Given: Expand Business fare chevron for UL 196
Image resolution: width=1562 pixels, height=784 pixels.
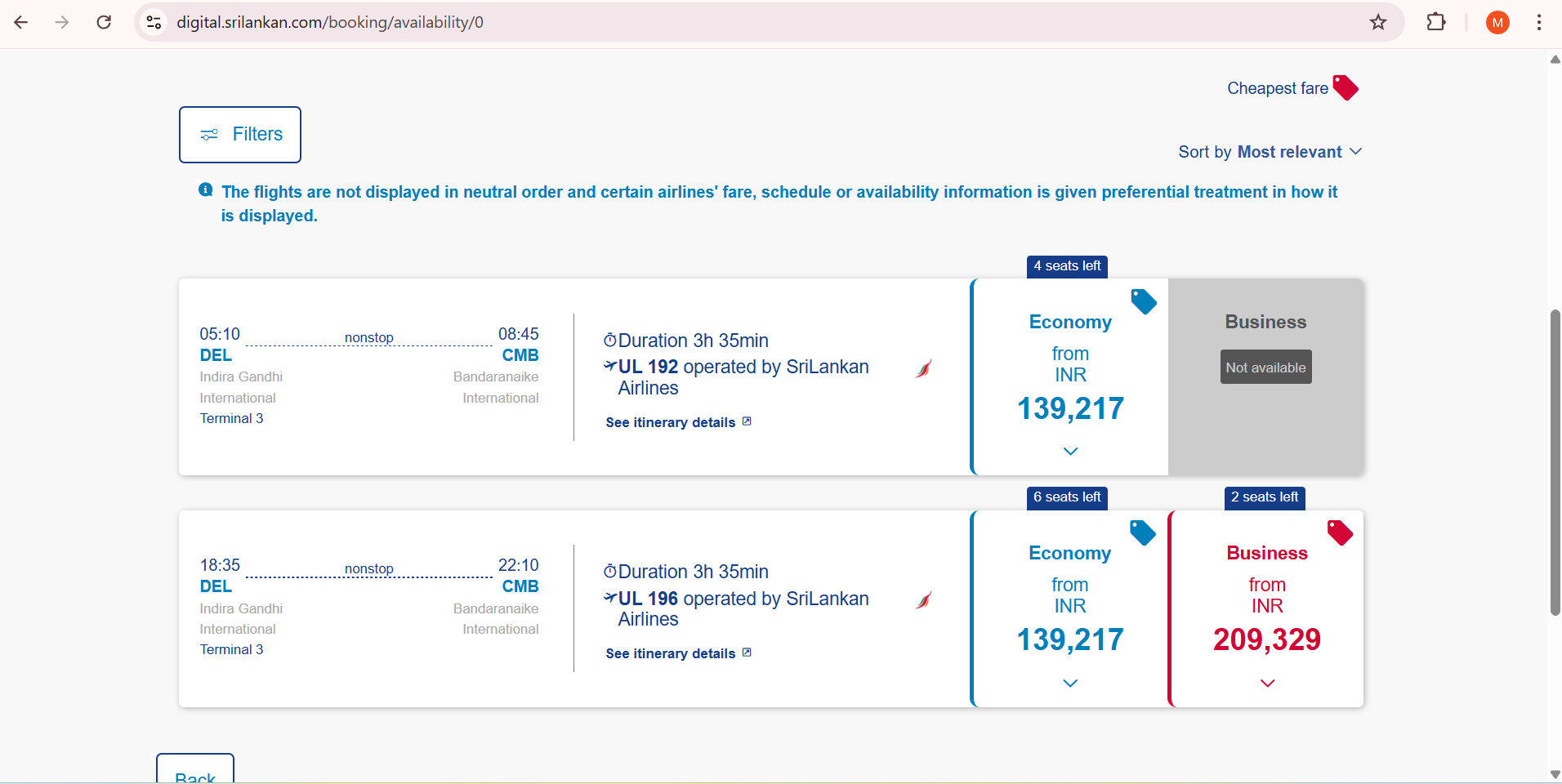Looking at the screenshot, I should click(1267, 683).
